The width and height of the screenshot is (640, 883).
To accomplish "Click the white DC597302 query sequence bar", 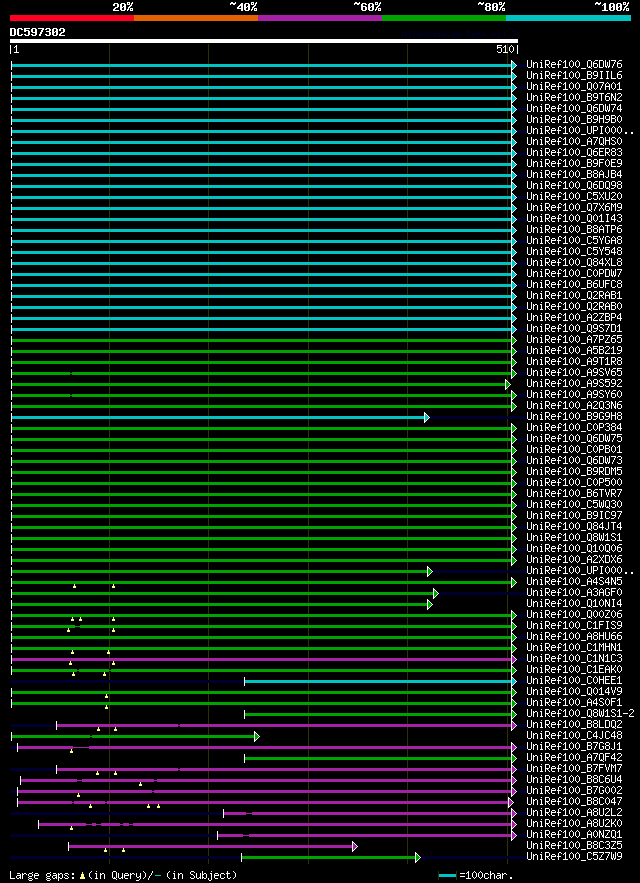I will [x=264, y=41].
